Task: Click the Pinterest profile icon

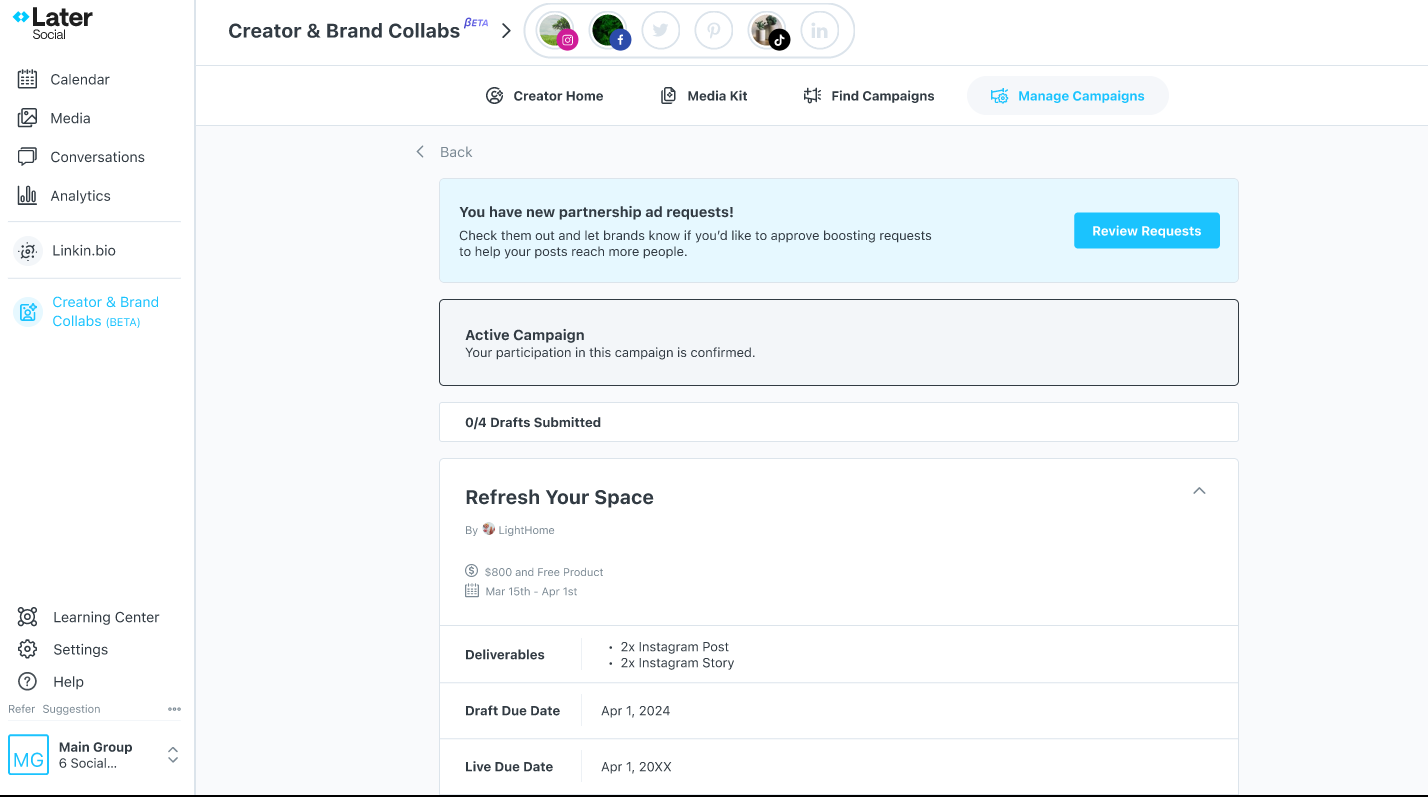Action: 713,31
